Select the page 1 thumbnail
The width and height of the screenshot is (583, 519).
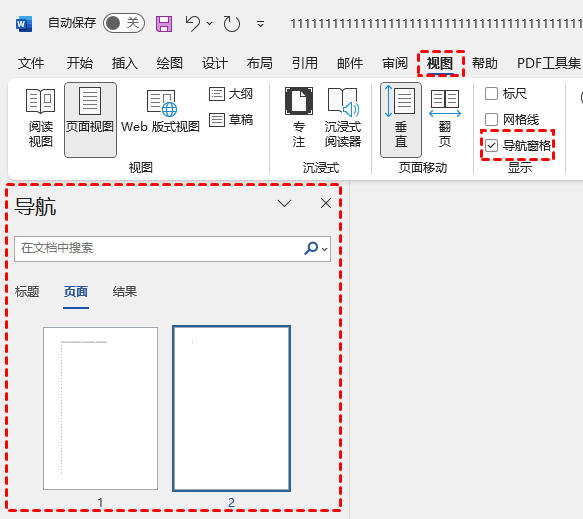[x=100, y=408]
